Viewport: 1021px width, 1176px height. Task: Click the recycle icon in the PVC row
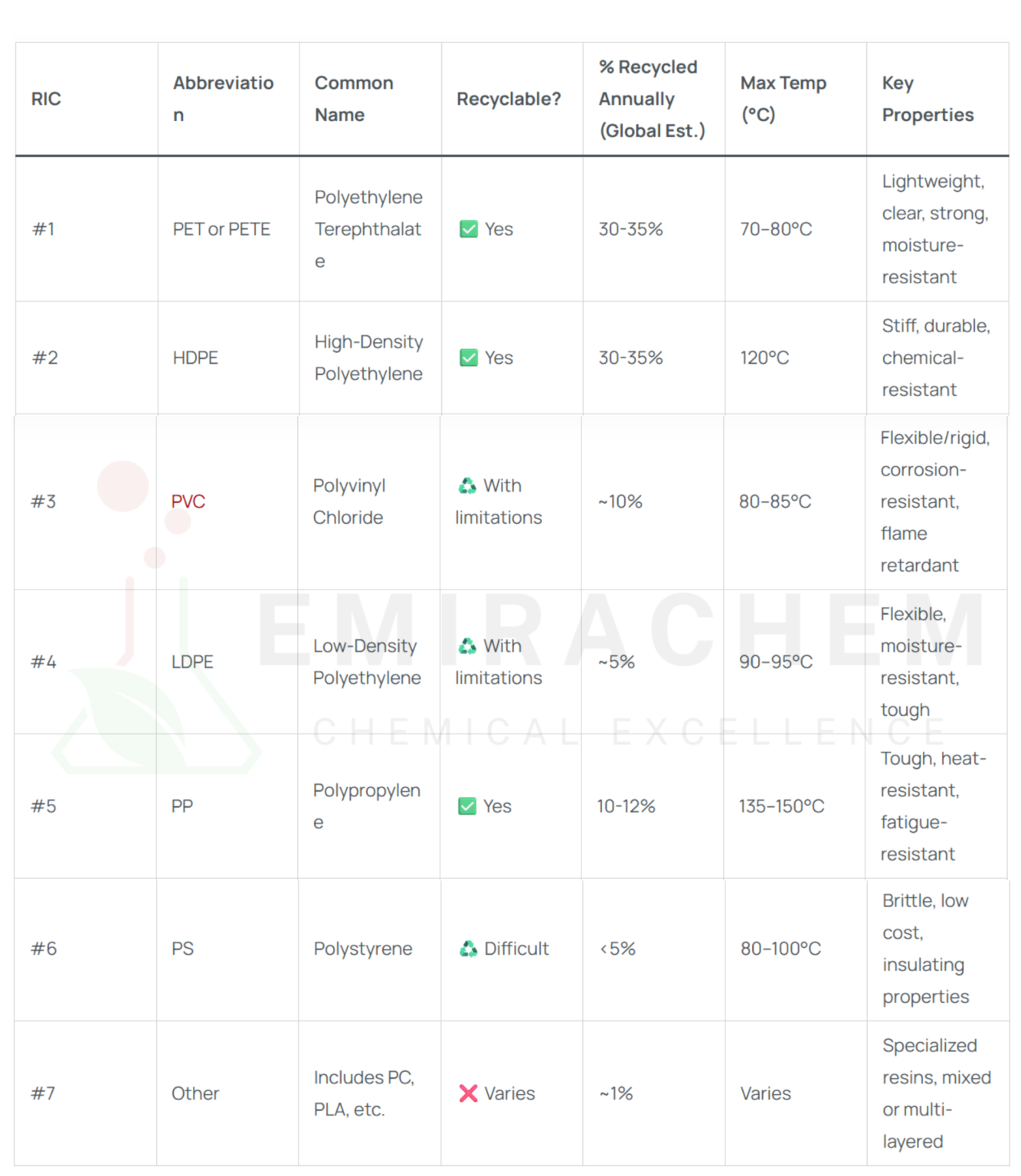tap(467, 485)
